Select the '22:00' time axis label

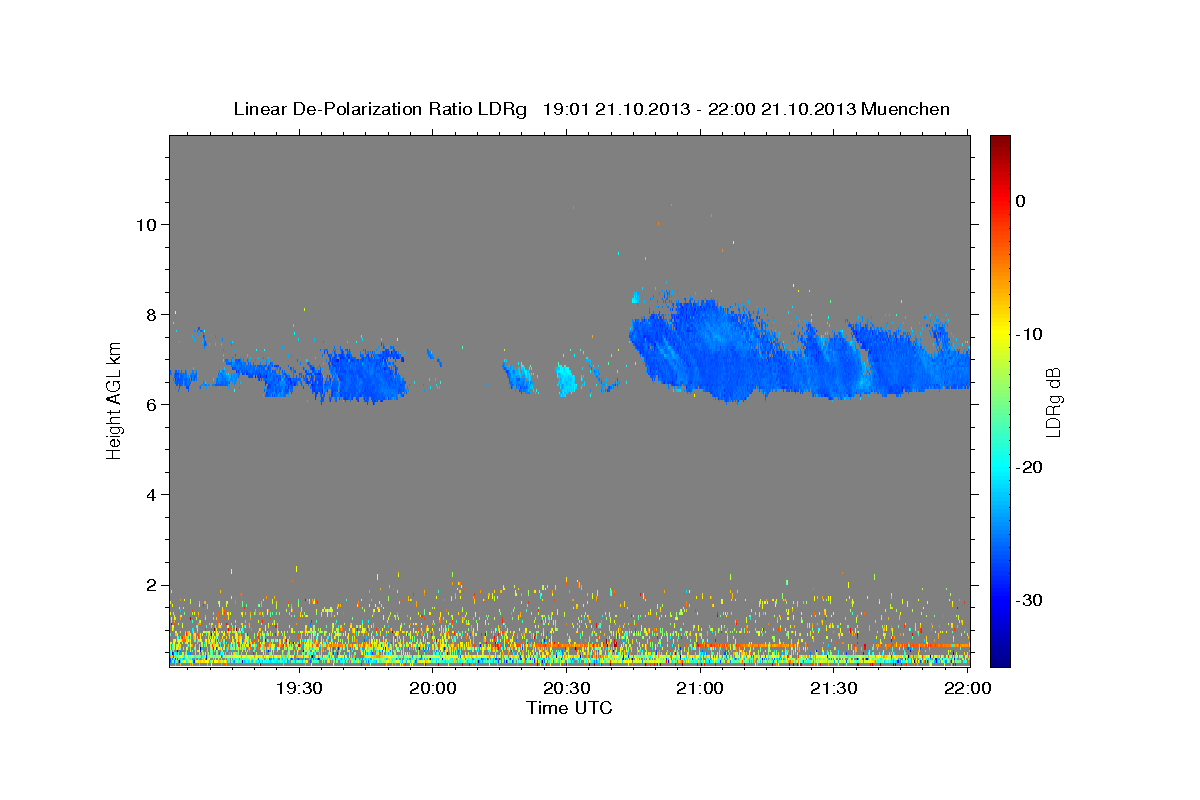pos(967,689)
